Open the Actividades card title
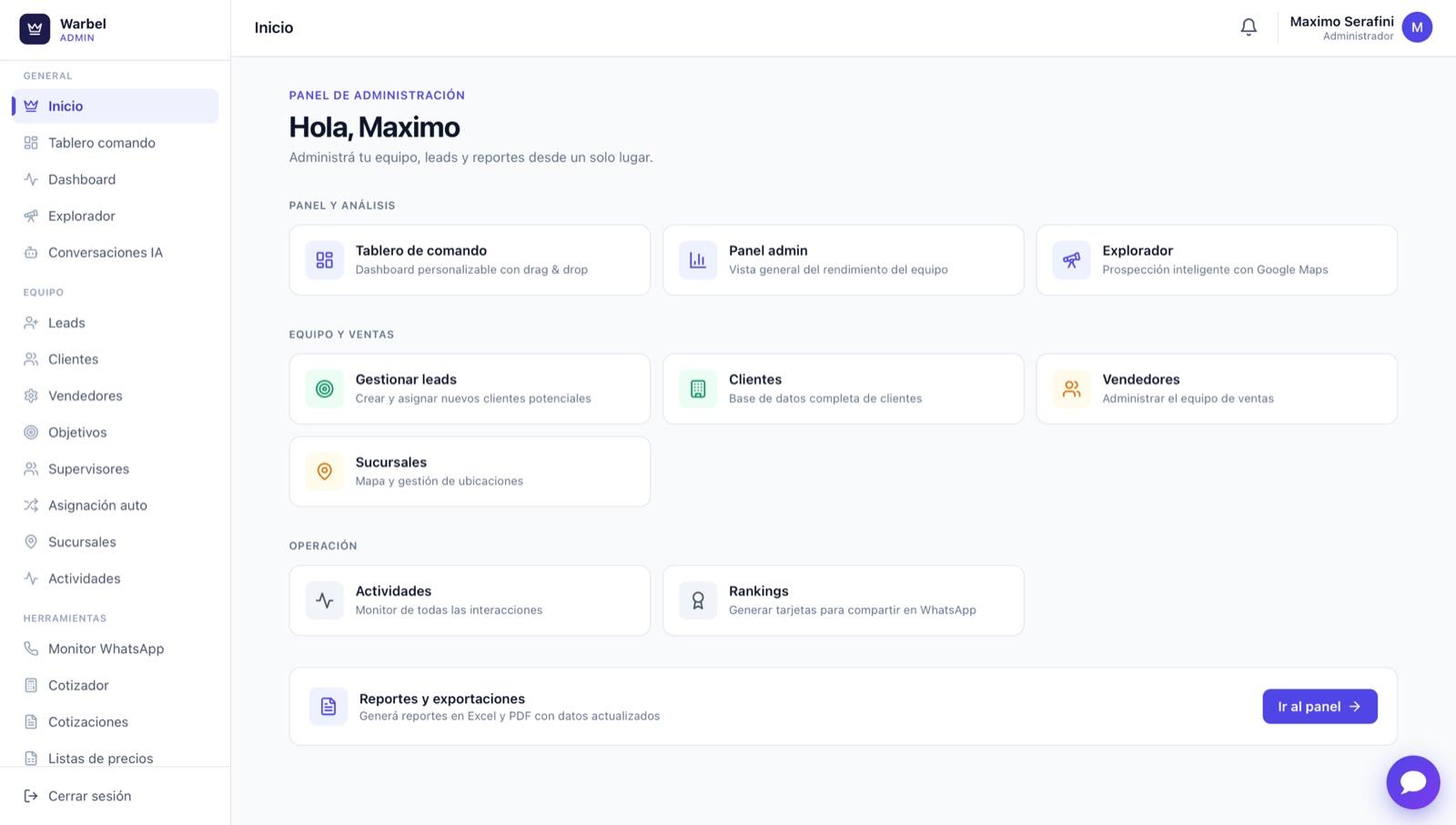The width and height of the screenshot is (1456, 825). 393,591
